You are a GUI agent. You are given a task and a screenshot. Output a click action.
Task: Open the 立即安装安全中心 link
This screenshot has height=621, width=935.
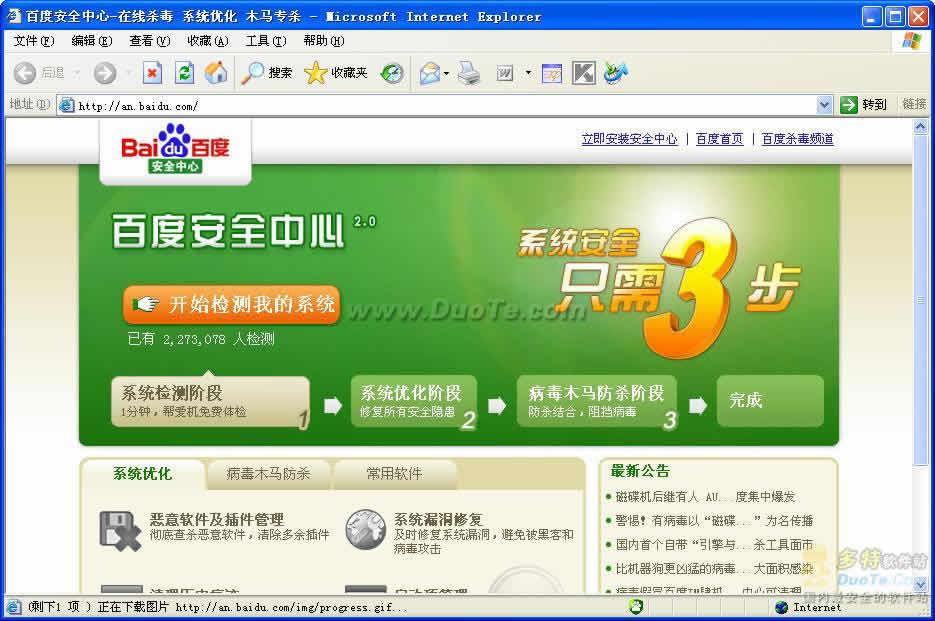pyautogui.click(x=630, y=139)
